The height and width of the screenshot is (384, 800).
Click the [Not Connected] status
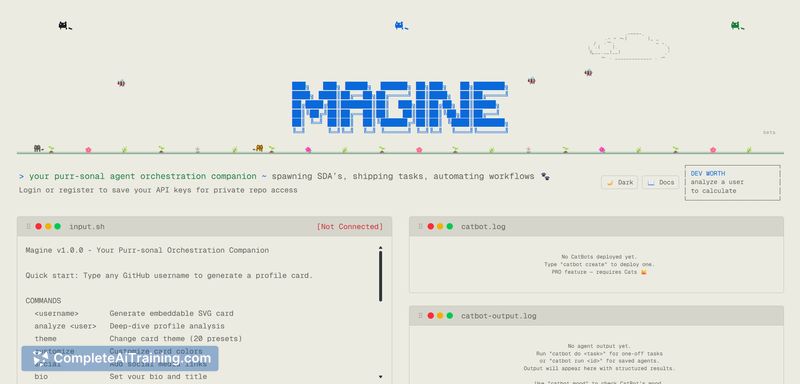tap(349, 226)
